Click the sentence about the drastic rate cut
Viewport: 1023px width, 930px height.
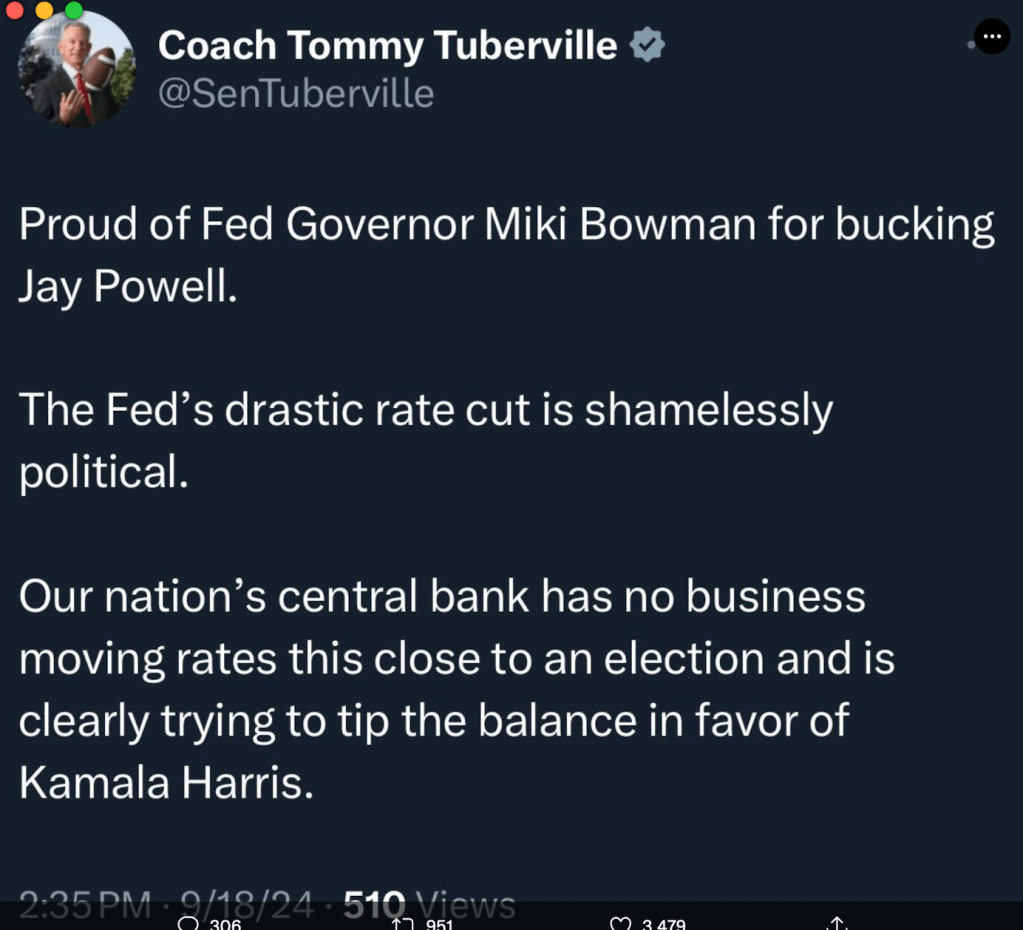point(425,440)
